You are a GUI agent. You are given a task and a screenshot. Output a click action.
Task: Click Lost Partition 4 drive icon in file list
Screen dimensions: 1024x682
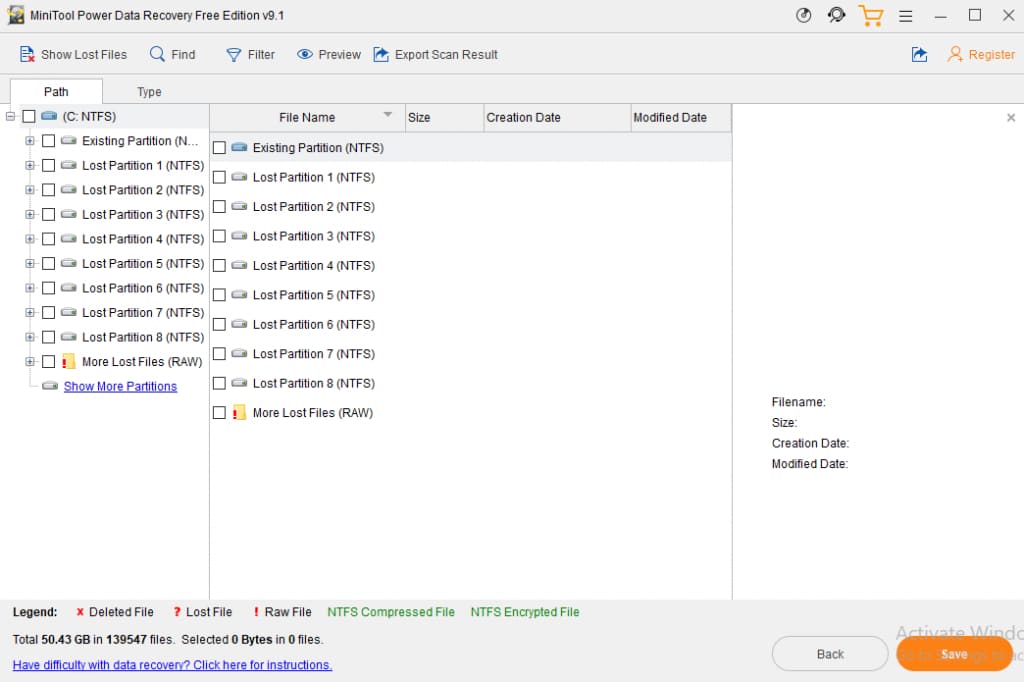(240, 265)
